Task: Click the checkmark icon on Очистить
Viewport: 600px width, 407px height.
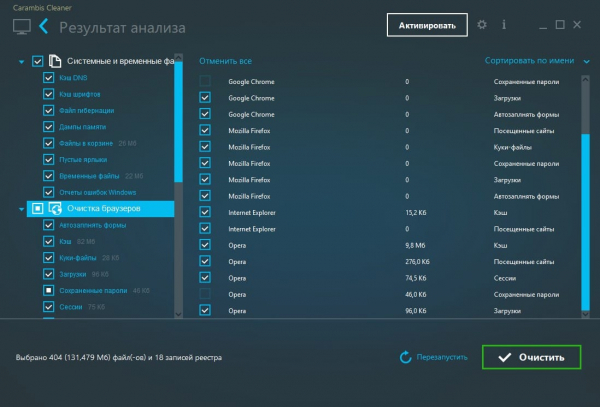Action: pos(505,357)
